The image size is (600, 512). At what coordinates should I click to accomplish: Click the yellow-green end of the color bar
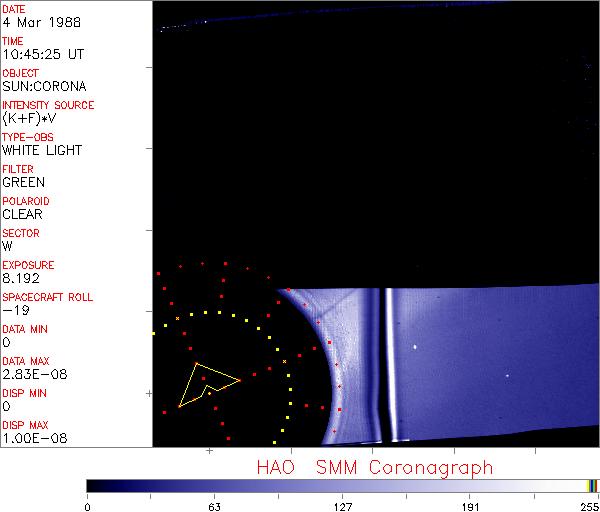pos(592,486)
